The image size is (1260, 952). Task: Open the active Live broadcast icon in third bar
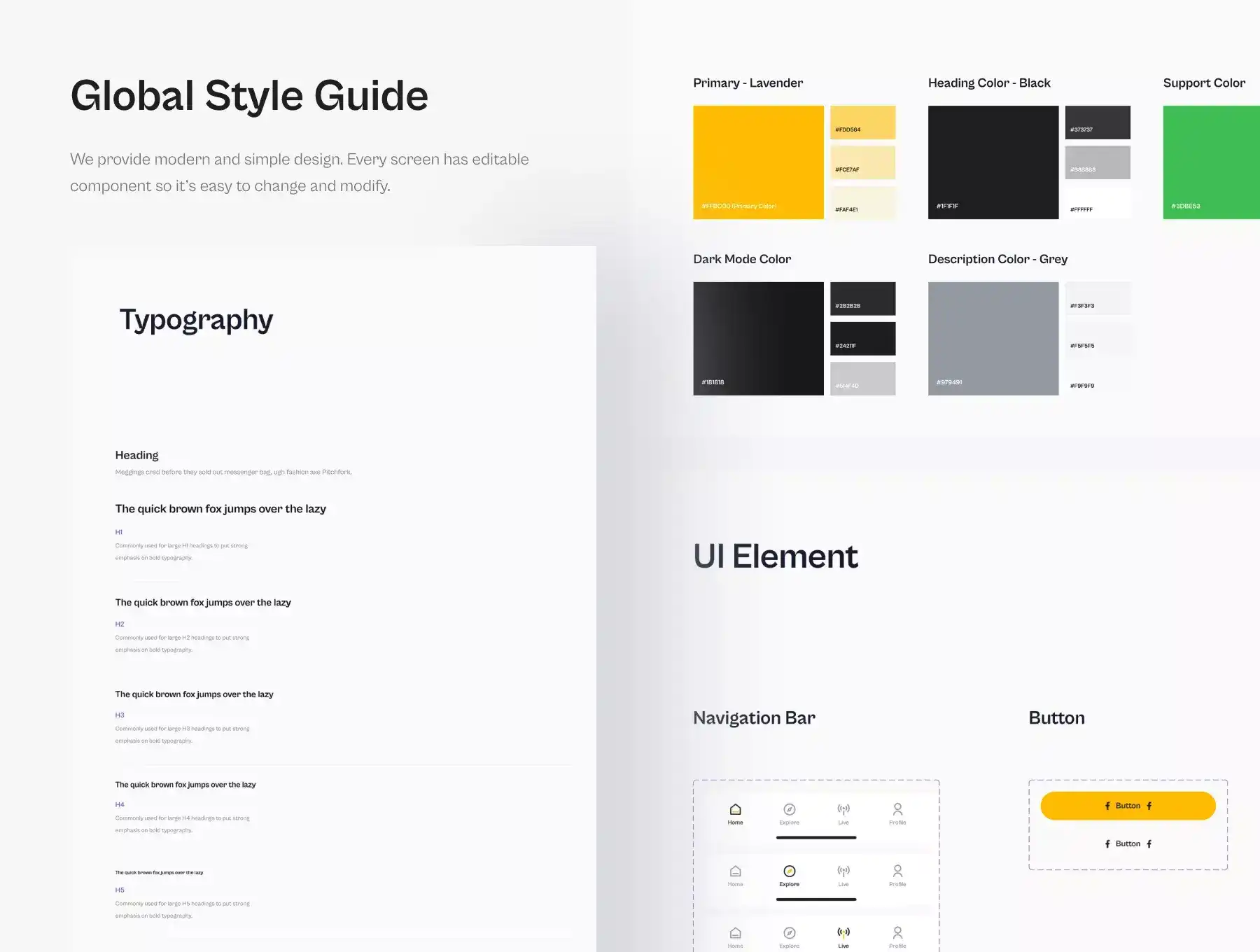843,932
